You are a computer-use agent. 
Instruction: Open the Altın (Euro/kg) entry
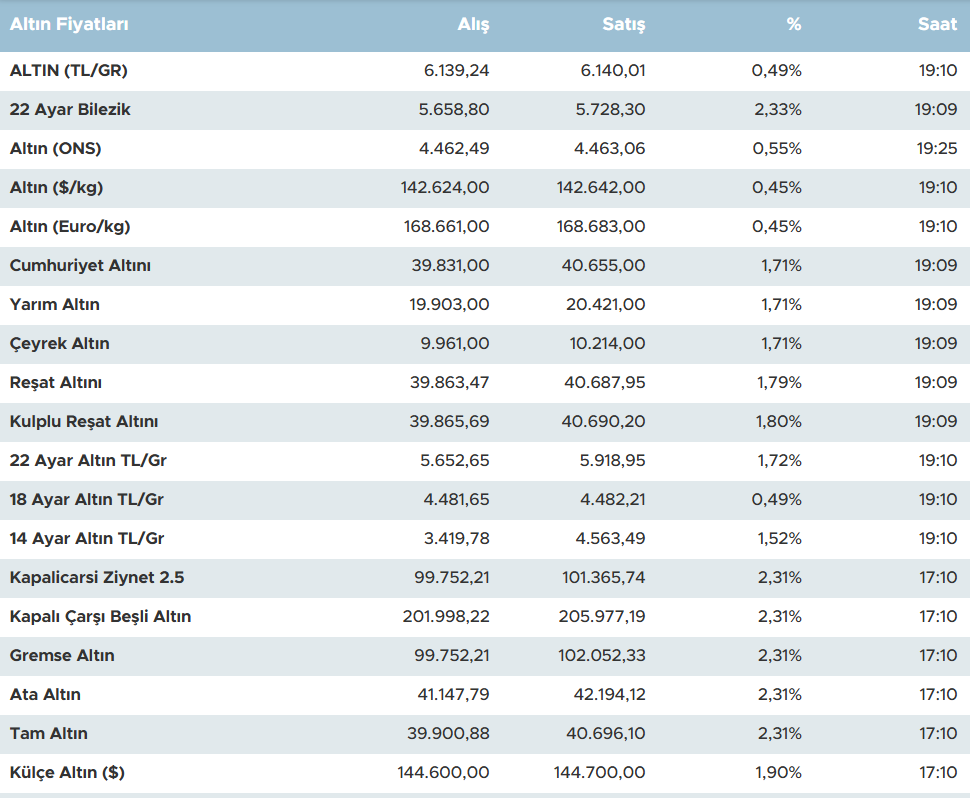point(70,227)
